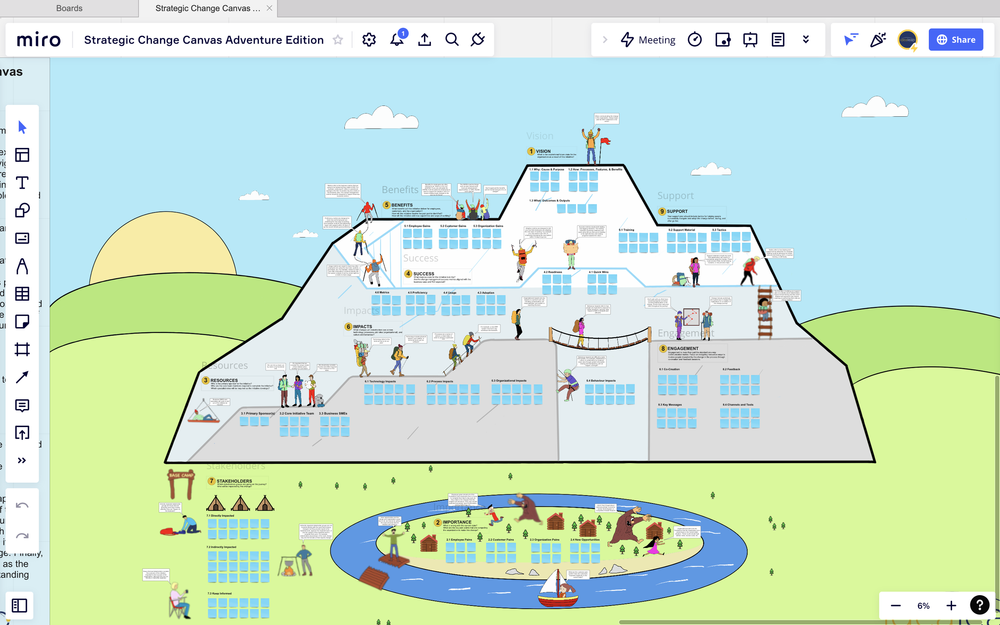Zoom in using the plus control

(x=951, y=605)
